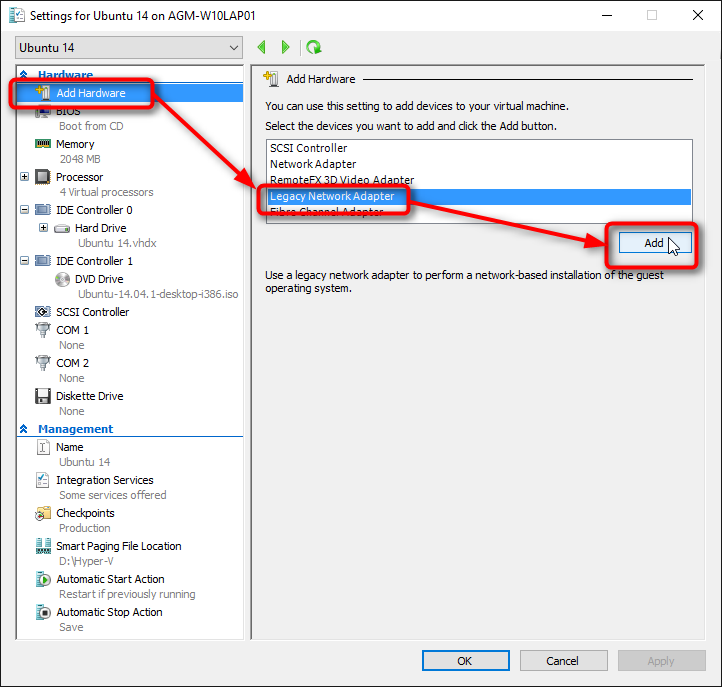
Task: Click the Diskette Drive floppy icon
Action: coord(43,396)
